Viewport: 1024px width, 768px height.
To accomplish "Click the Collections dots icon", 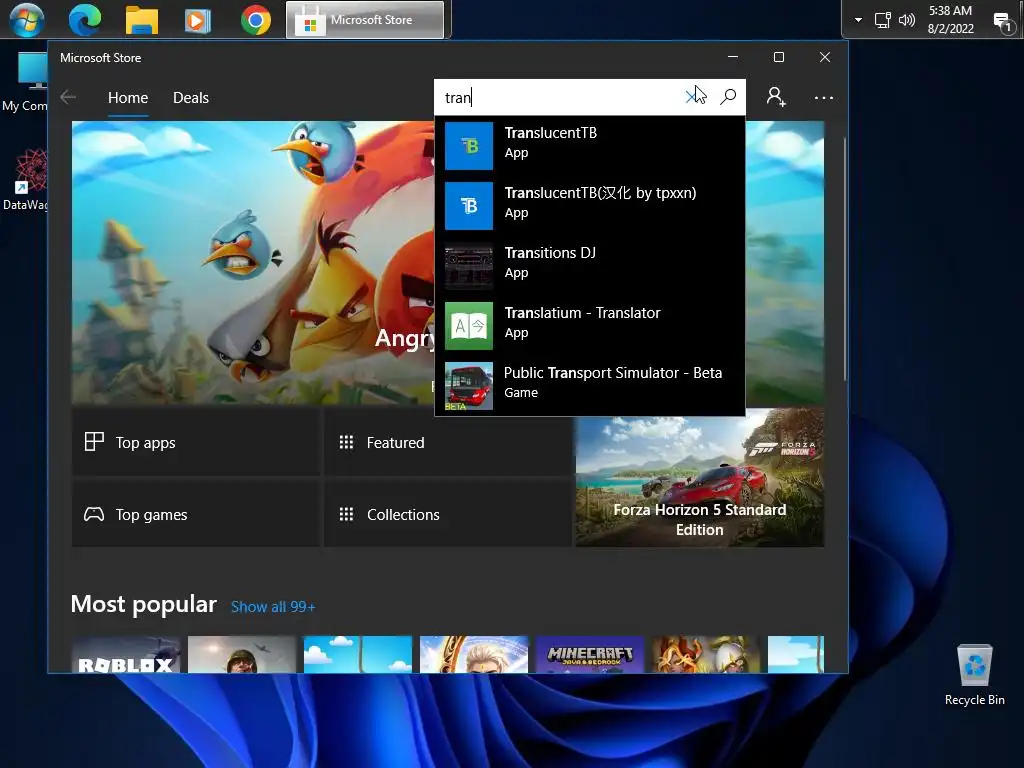I will 346,514.
